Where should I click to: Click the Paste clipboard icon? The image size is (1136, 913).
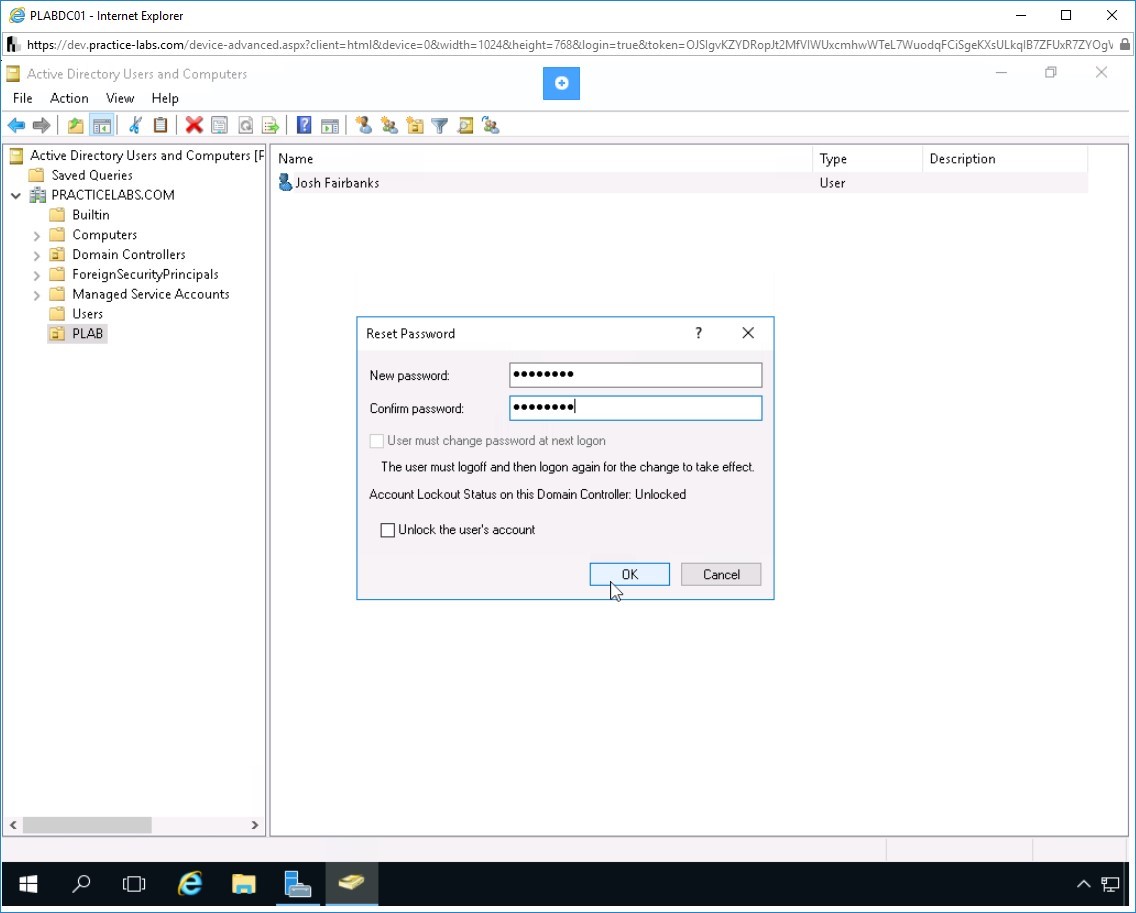[160, 125]
